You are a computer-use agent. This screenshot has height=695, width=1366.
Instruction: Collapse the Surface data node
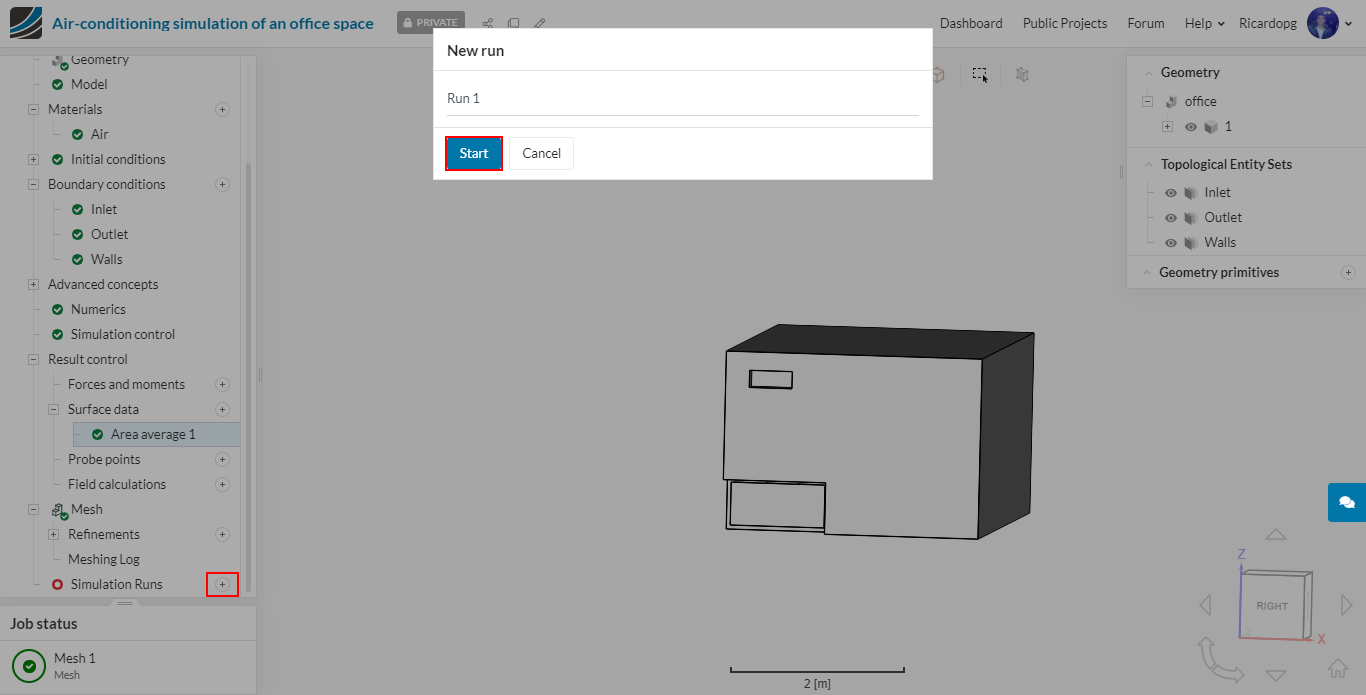point(53,409)
